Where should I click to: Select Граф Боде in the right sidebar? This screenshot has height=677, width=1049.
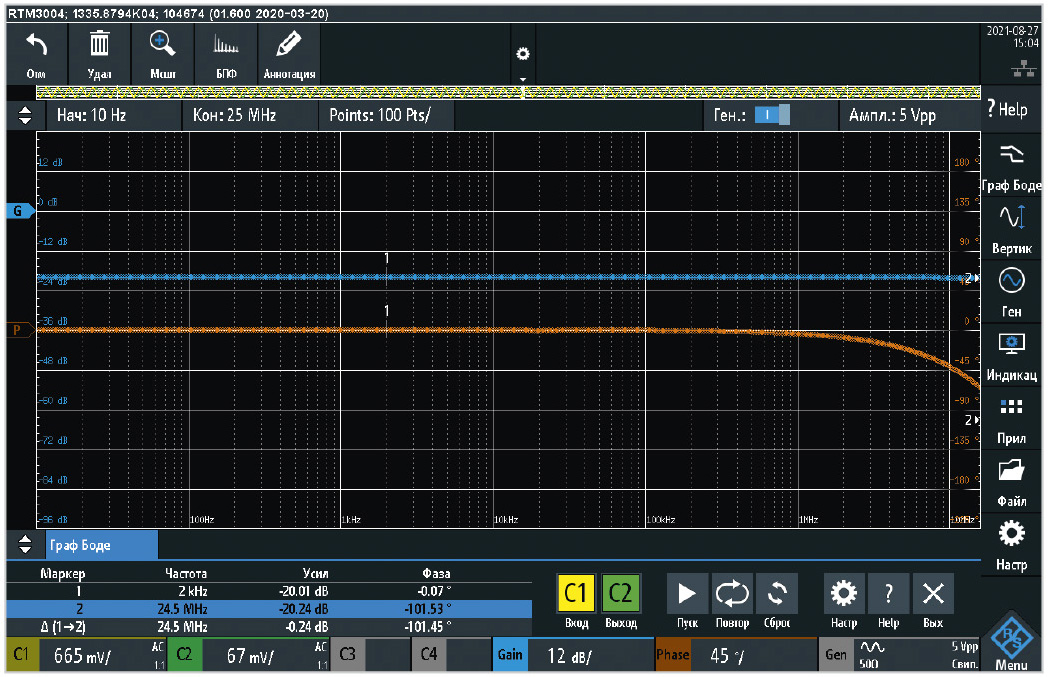point(1011,167)
